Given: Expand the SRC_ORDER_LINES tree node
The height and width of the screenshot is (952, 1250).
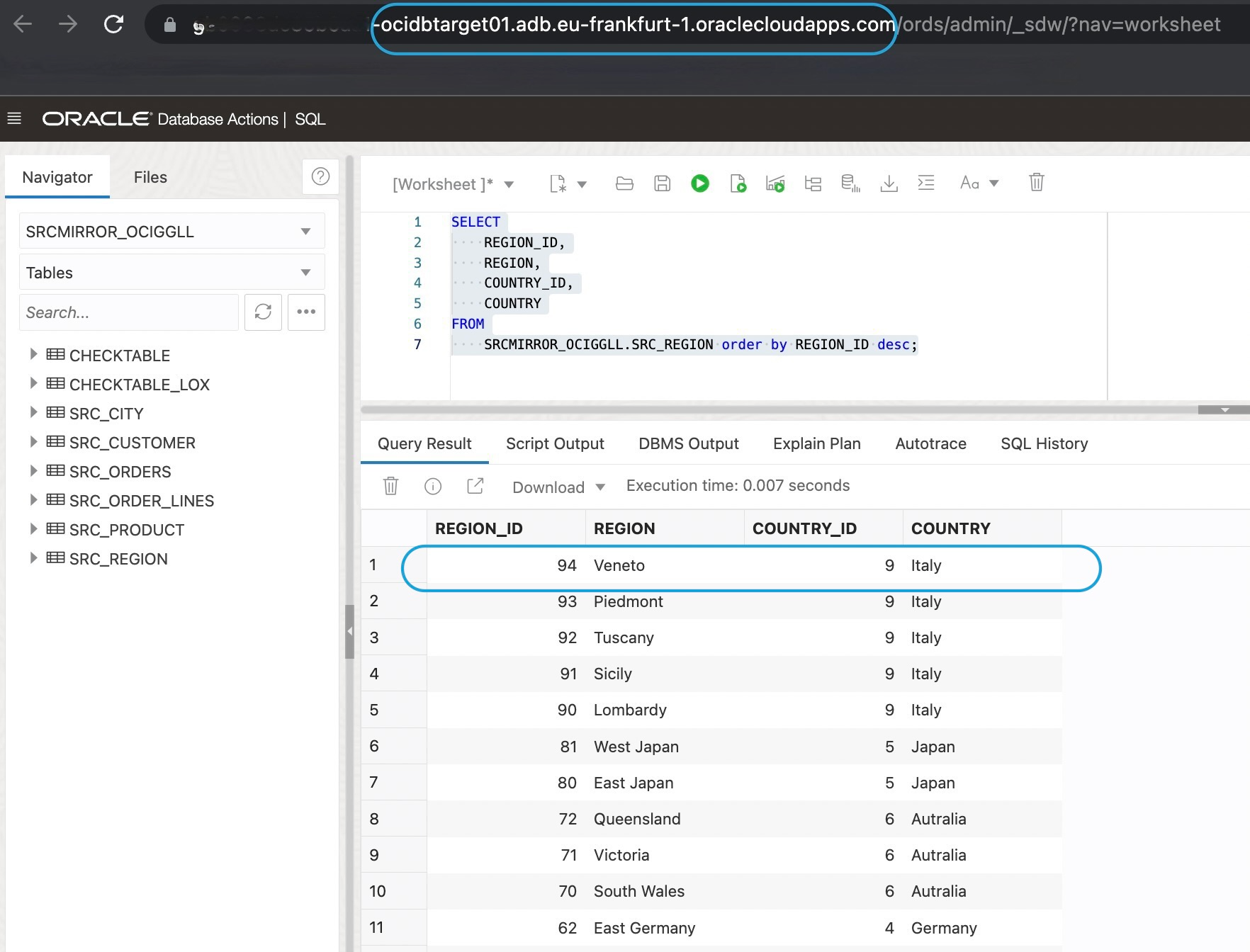Looking at the screenshot, I should [x=33, y=499].
